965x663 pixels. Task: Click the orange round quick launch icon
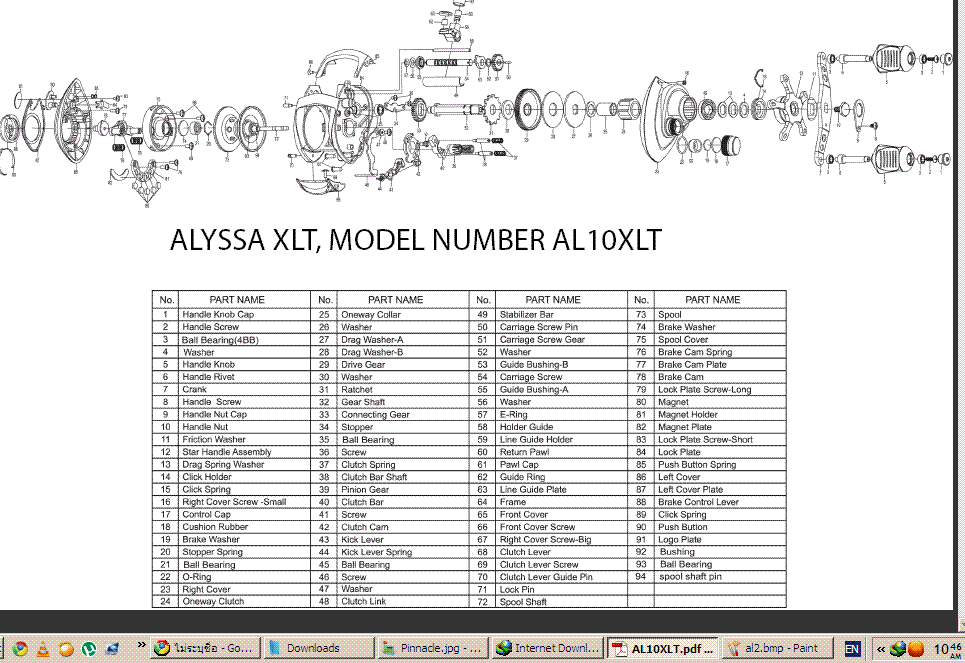point(66,648)
